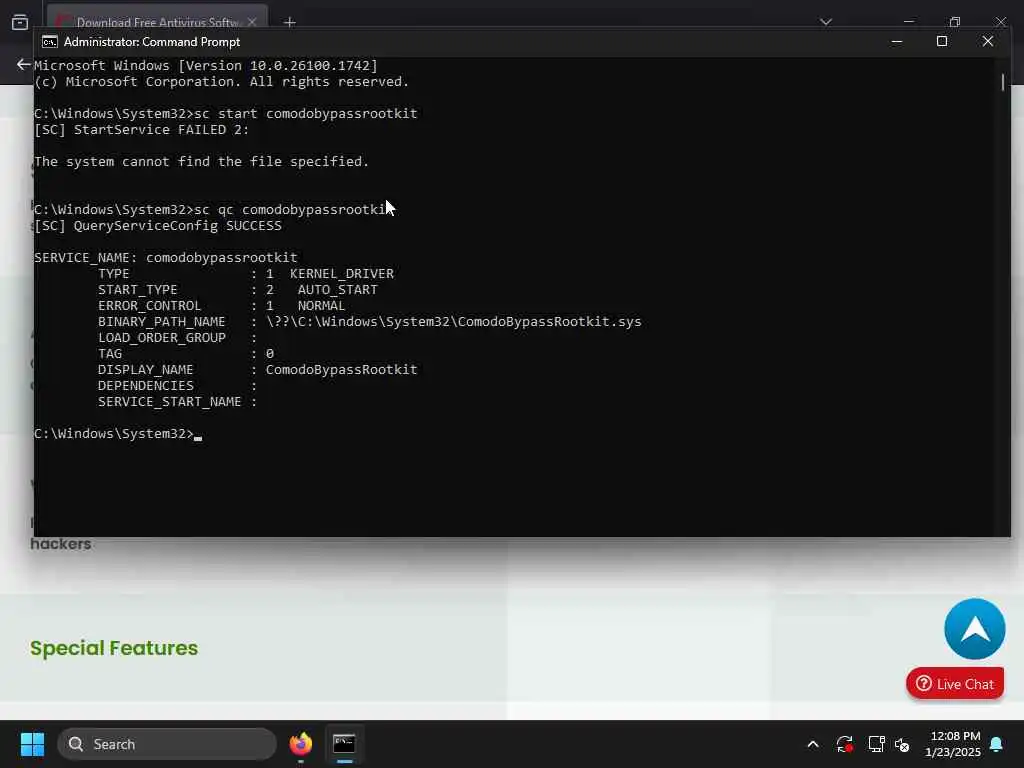Click the Command Prompt vertical scrollbar thumb
1024x768 pixels.
(1003, 82)
